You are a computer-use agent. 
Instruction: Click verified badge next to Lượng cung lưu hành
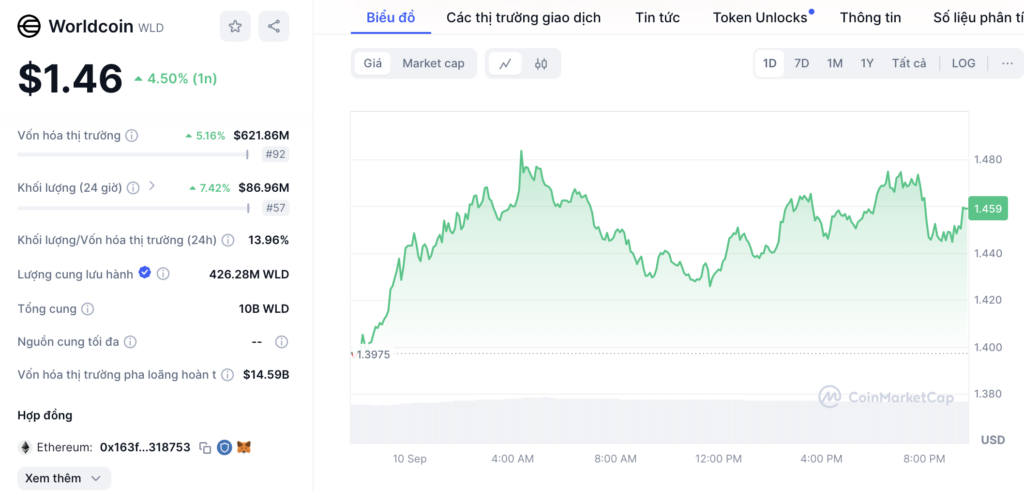(x=145, y=273)
